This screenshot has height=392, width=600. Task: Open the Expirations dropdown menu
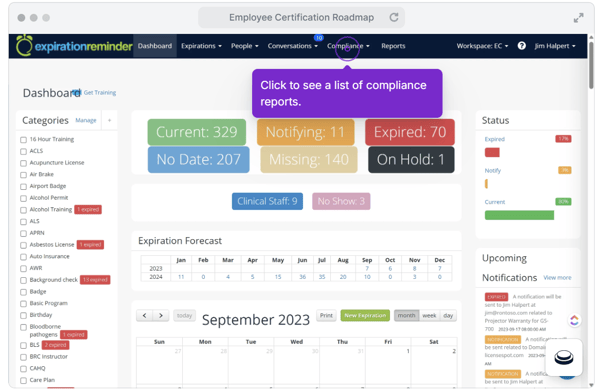pos(201,46)
